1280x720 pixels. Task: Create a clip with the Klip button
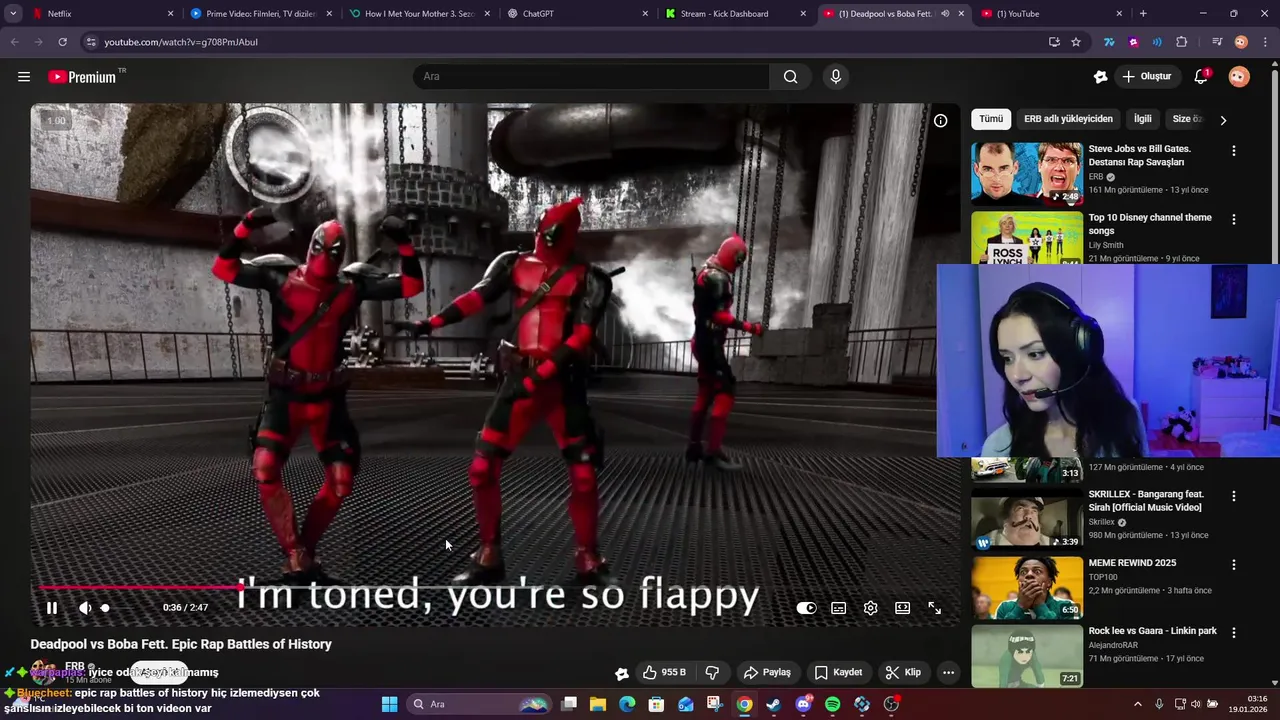tap(903, 673)
